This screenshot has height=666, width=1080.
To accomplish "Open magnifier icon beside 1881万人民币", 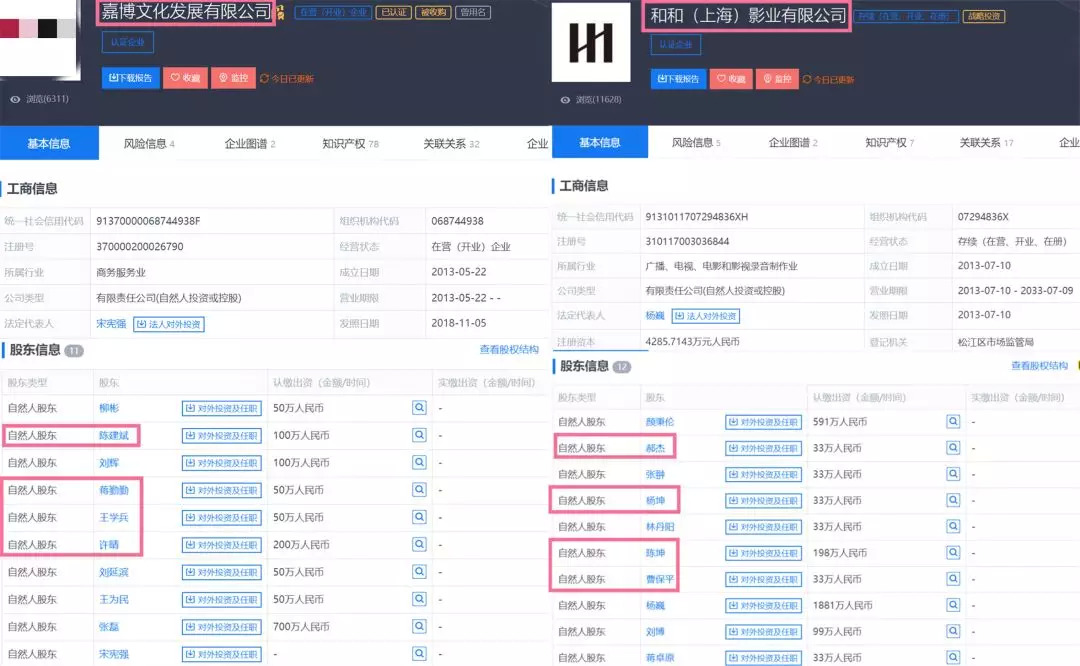I will click(x=953, y=605).
